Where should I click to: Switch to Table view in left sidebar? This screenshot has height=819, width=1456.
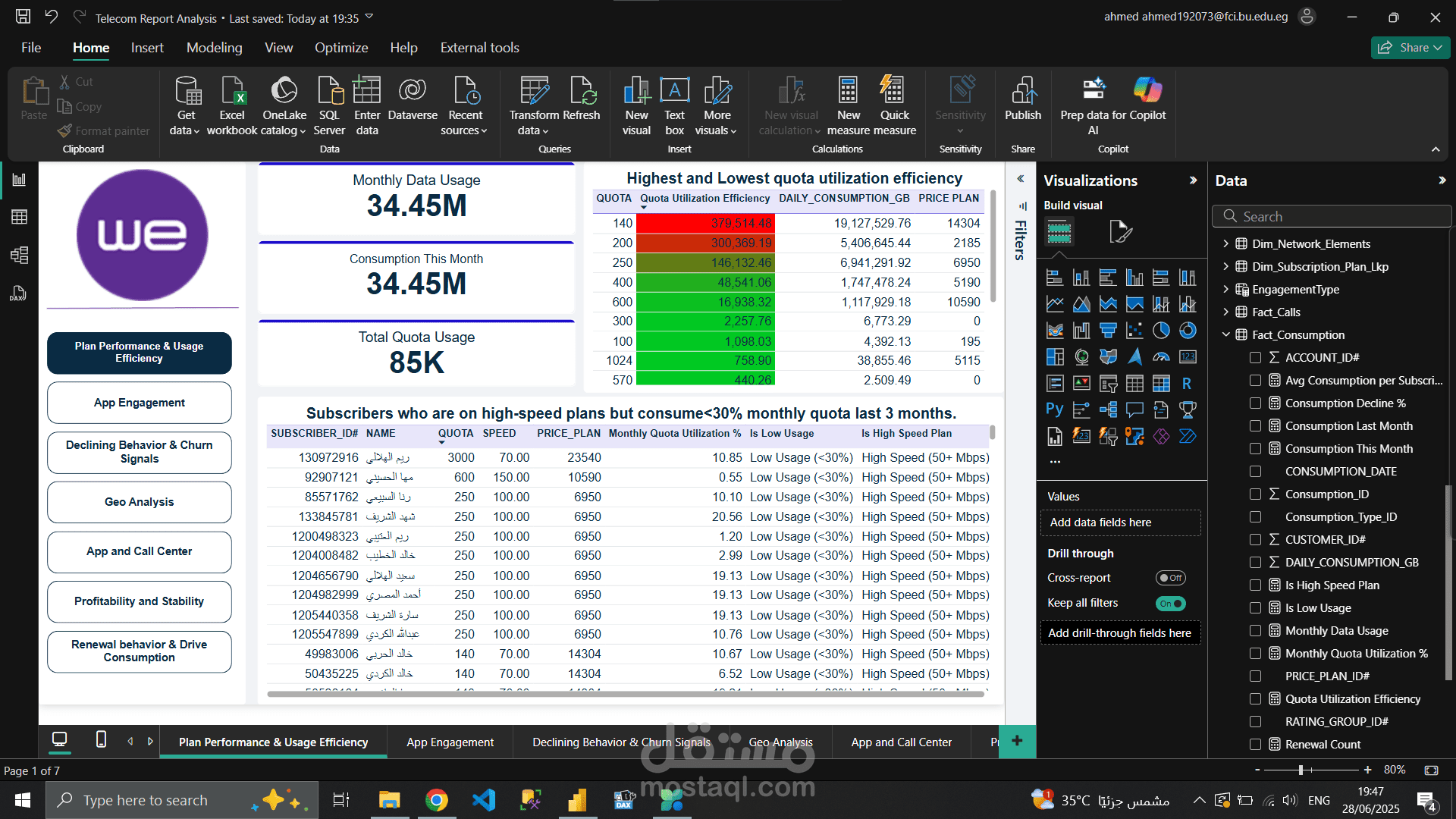pyautogui.click(x=19, y=217)
